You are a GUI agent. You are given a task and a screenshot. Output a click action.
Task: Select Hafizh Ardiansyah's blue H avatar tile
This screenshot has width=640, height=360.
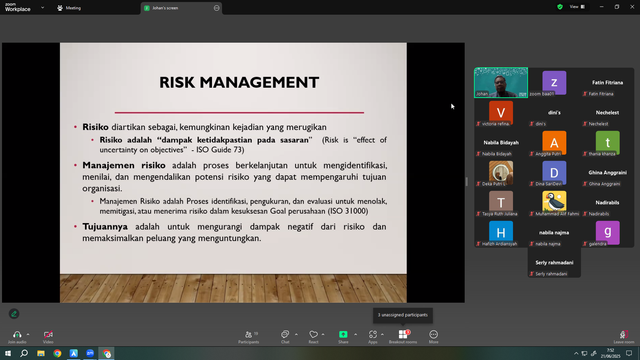[501, 233]
